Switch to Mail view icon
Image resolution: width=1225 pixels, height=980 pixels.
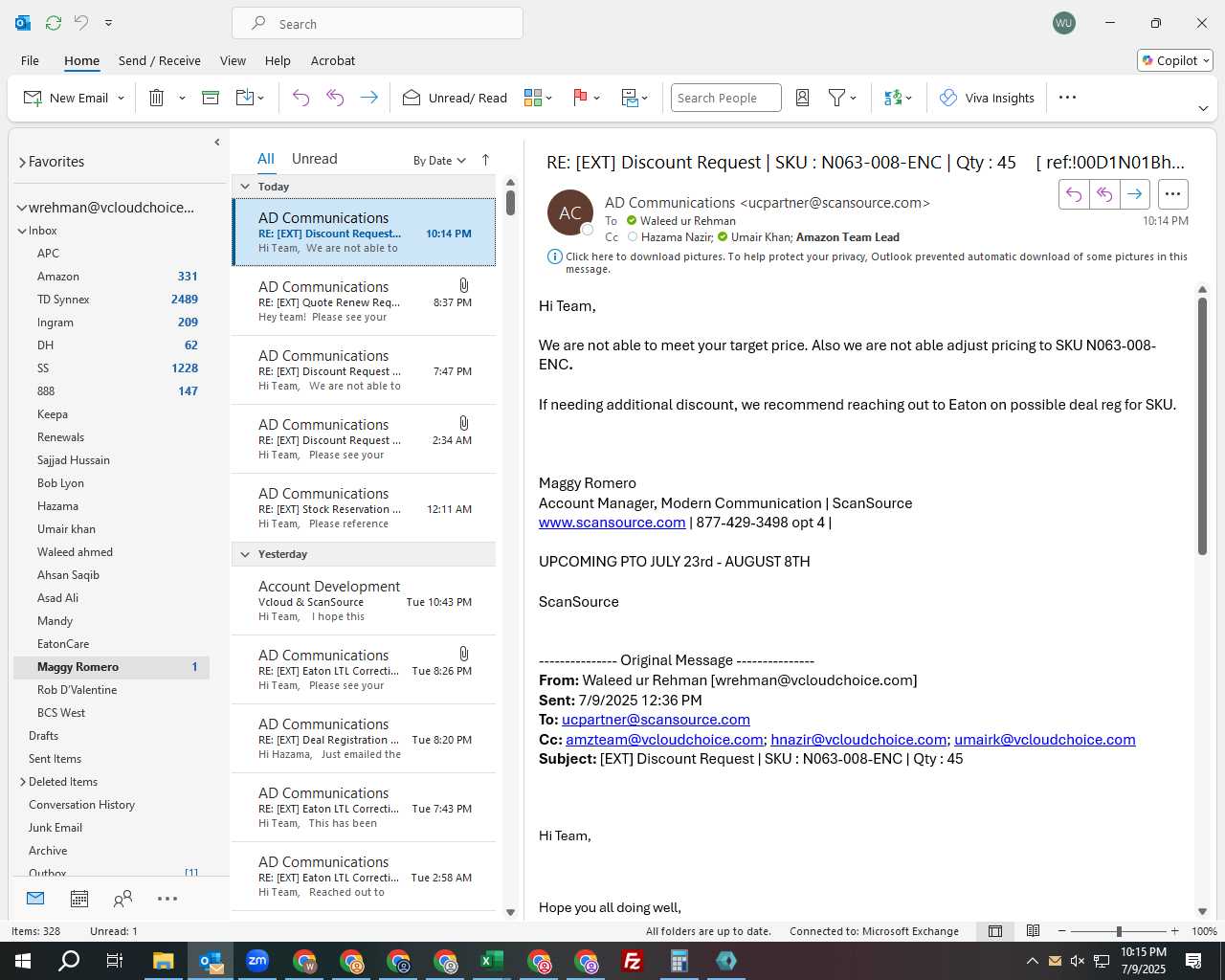(x=35, y=899)
